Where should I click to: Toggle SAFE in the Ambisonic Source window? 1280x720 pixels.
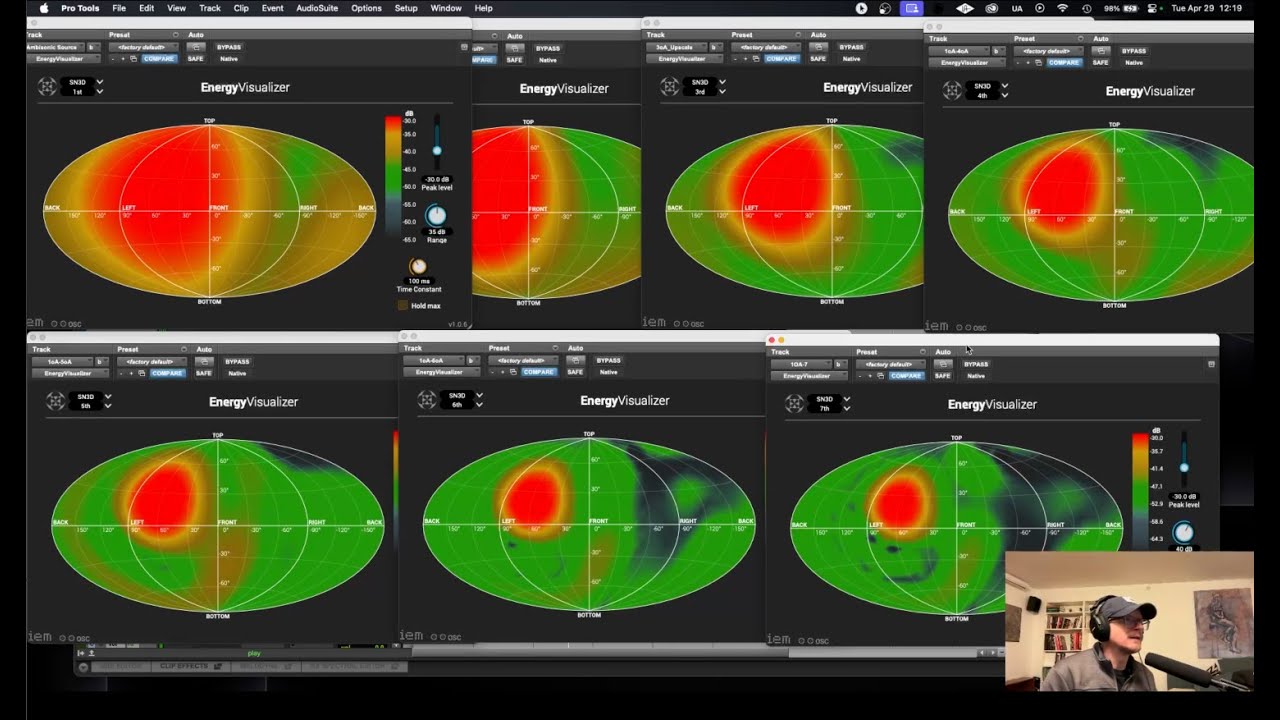(196, 59)
